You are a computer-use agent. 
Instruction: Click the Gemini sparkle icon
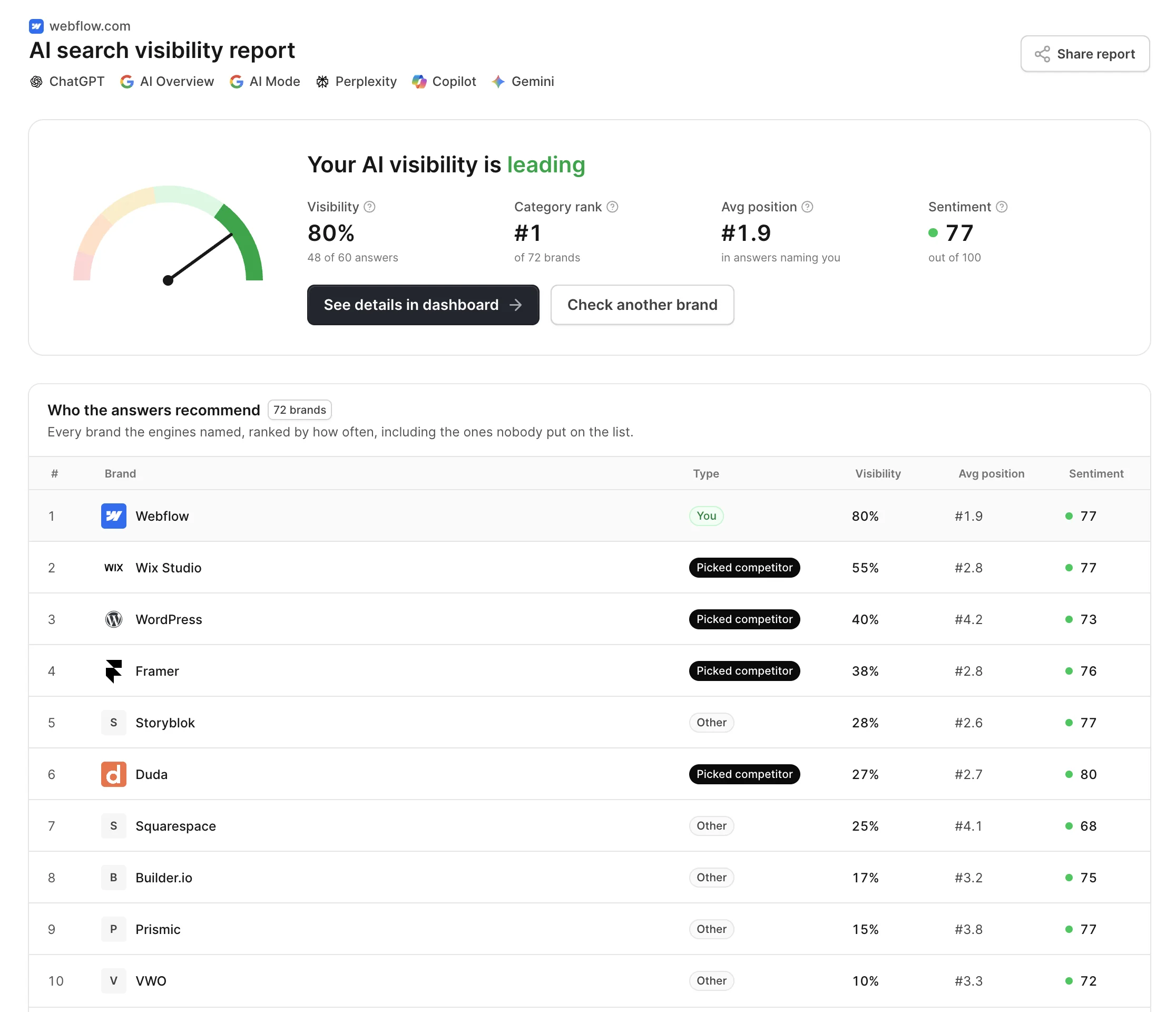click(498, 82)
